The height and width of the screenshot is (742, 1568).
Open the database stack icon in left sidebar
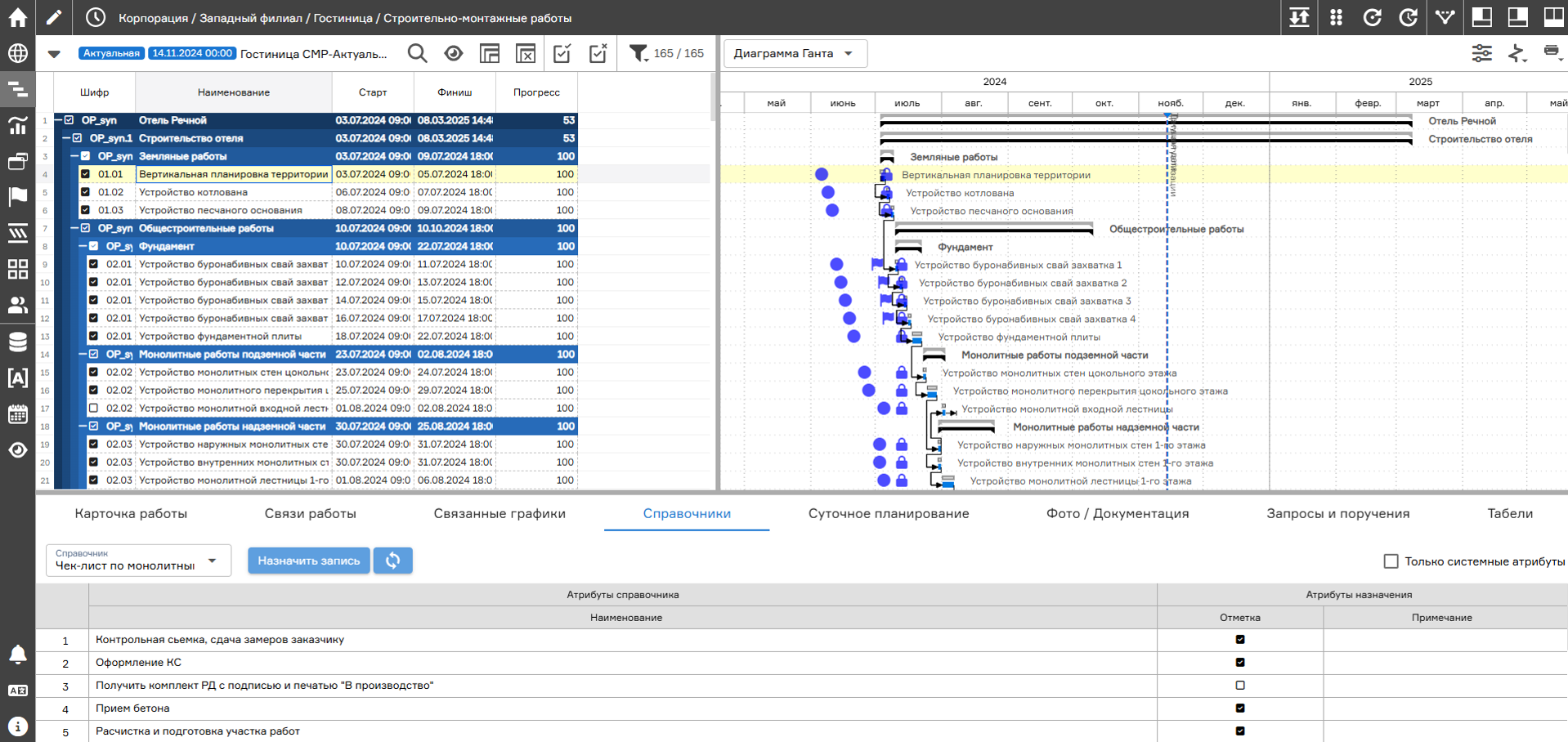[17, 342]
